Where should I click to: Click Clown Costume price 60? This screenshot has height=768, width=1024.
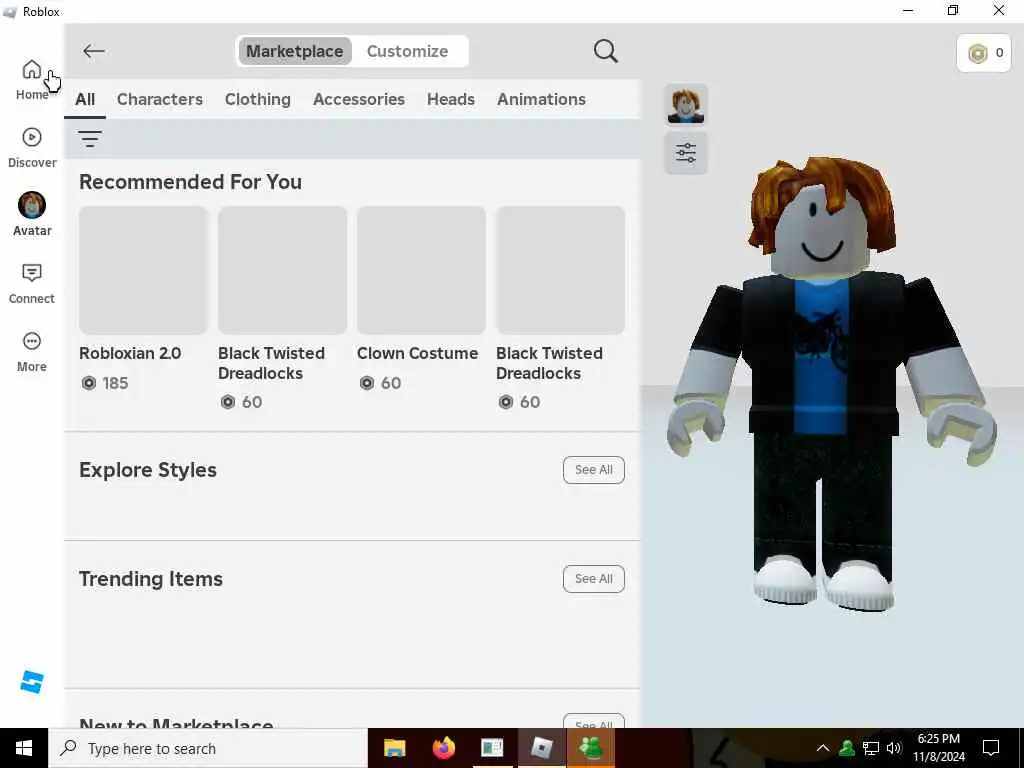point(381,383)
